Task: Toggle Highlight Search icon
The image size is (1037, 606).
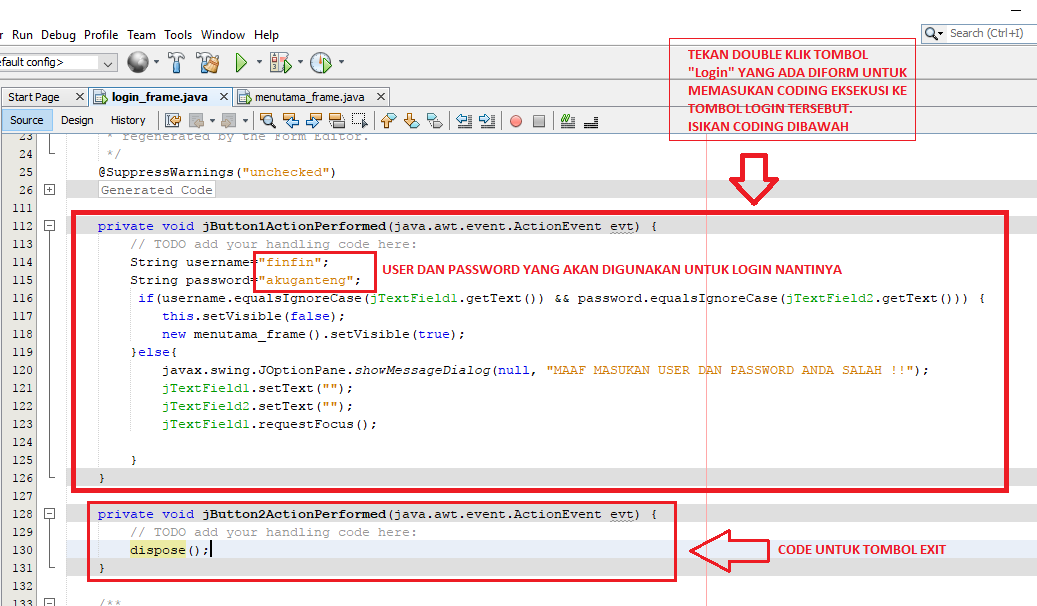Action: pos(337,120)
